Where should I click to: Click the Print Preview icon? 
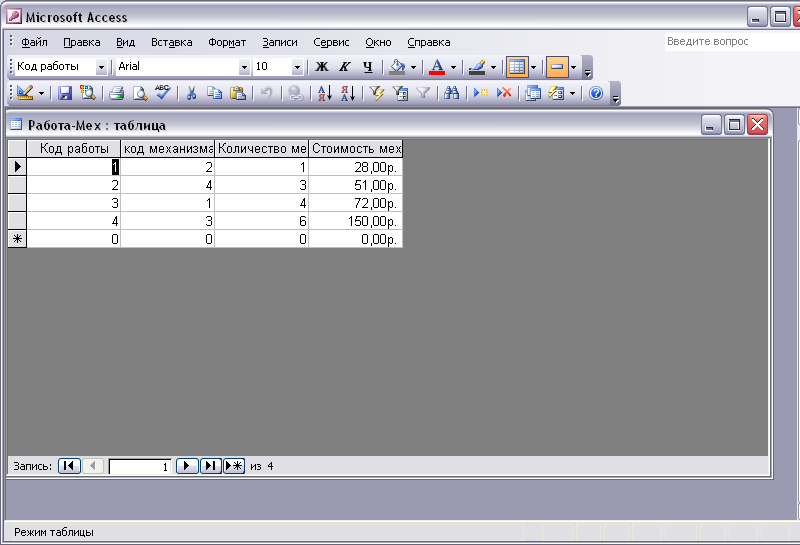[x=139, y=93]
